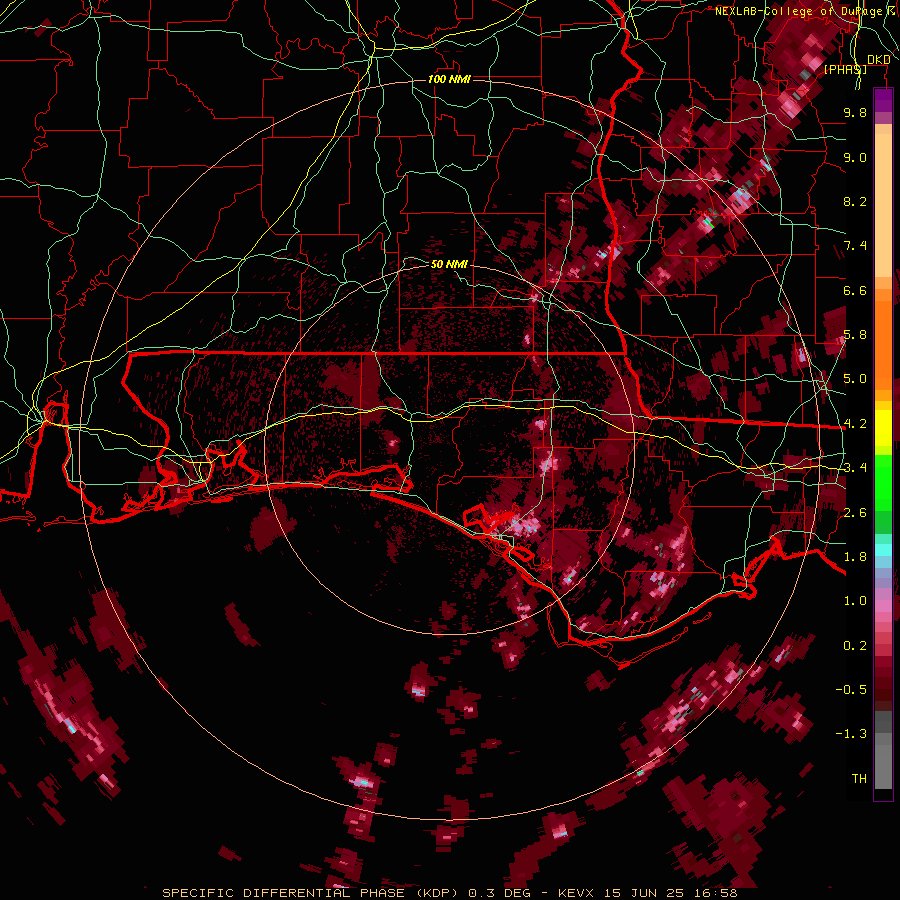Pick the orange segment of the colorbar
Viewport: 900px width, 900px height.
883,344
